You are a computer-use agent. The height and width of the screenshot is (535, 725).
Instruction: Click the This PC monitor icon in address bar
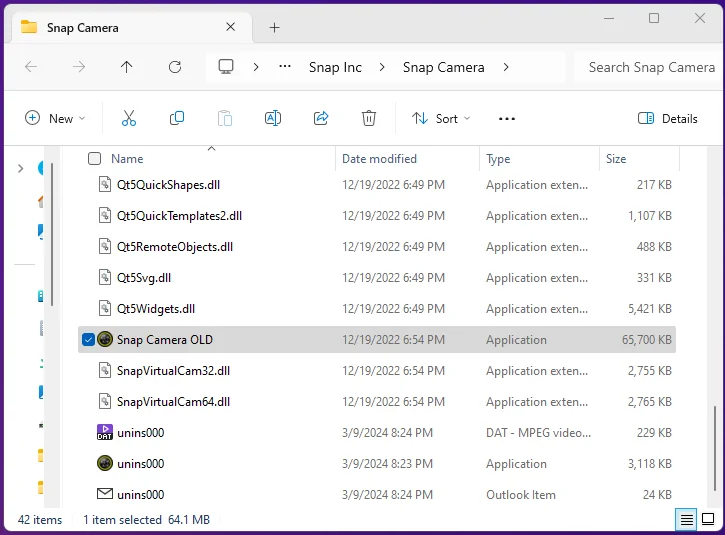[226, 67]
